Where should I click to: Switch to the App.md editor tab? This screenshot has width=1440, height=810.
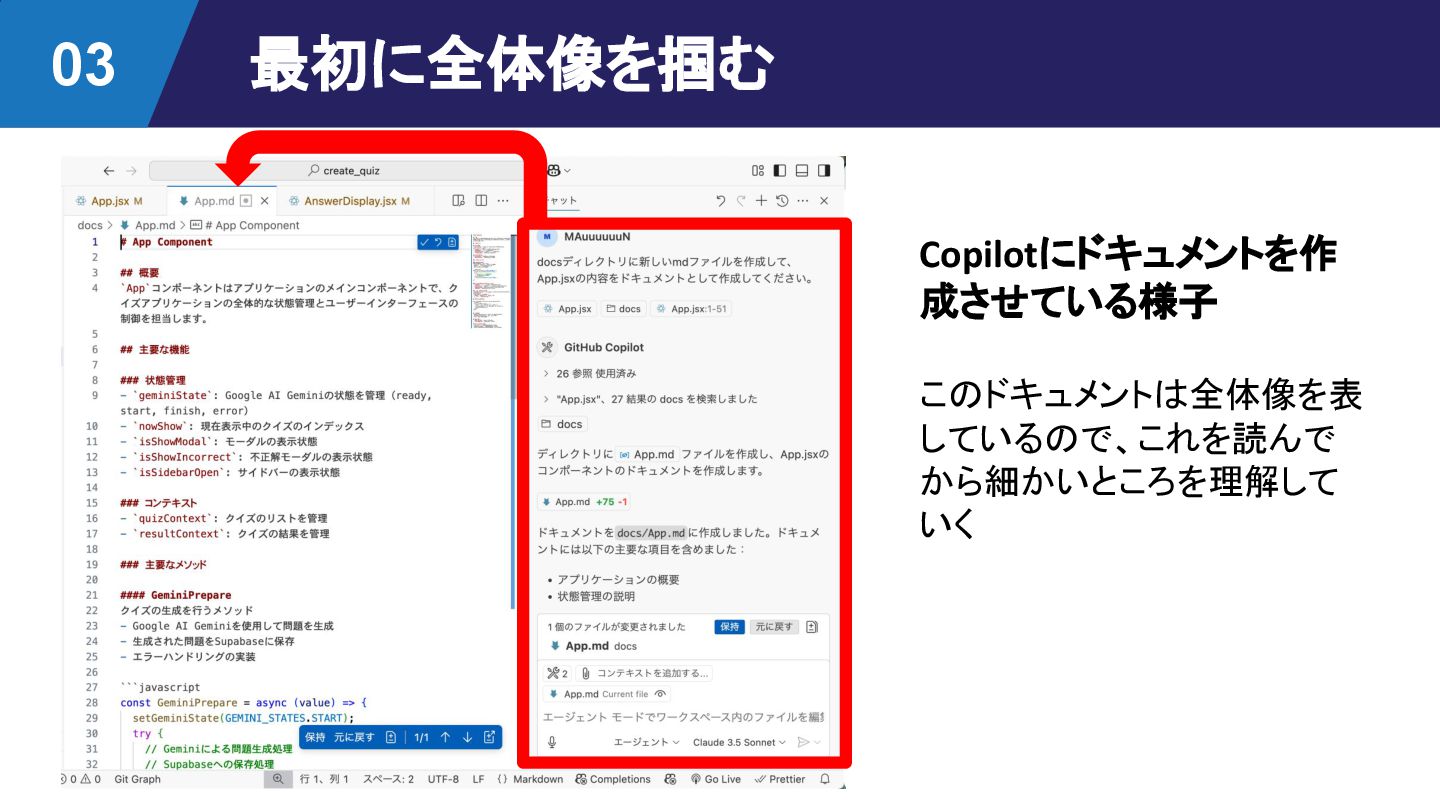(x=214, y=201)
